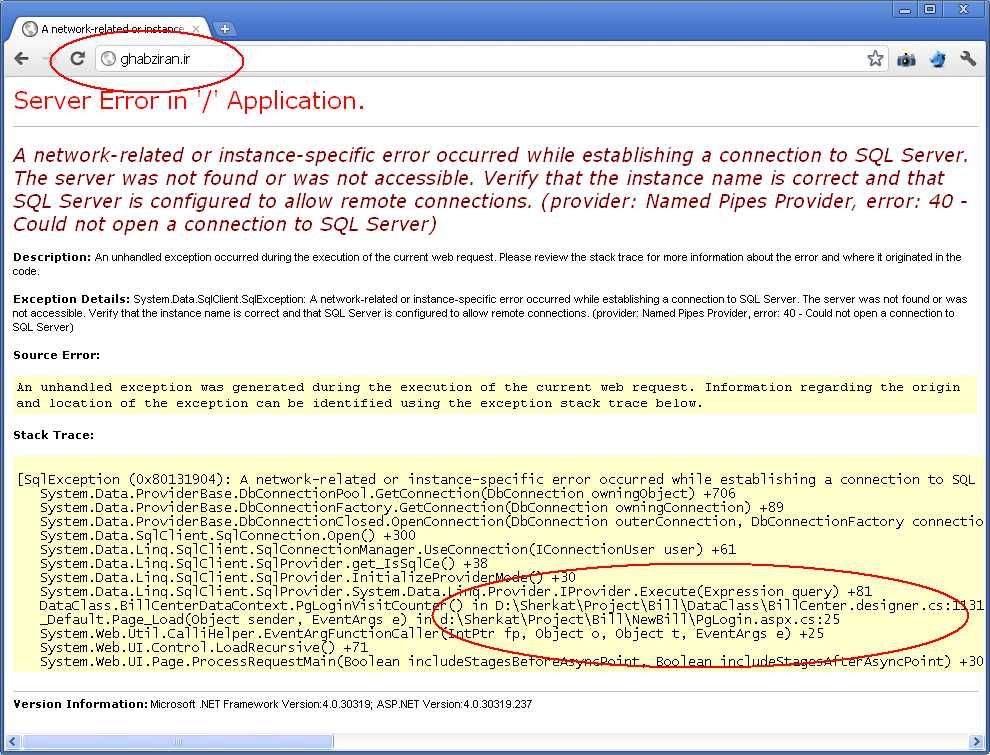Close the browser window

[x=963, y=9]
